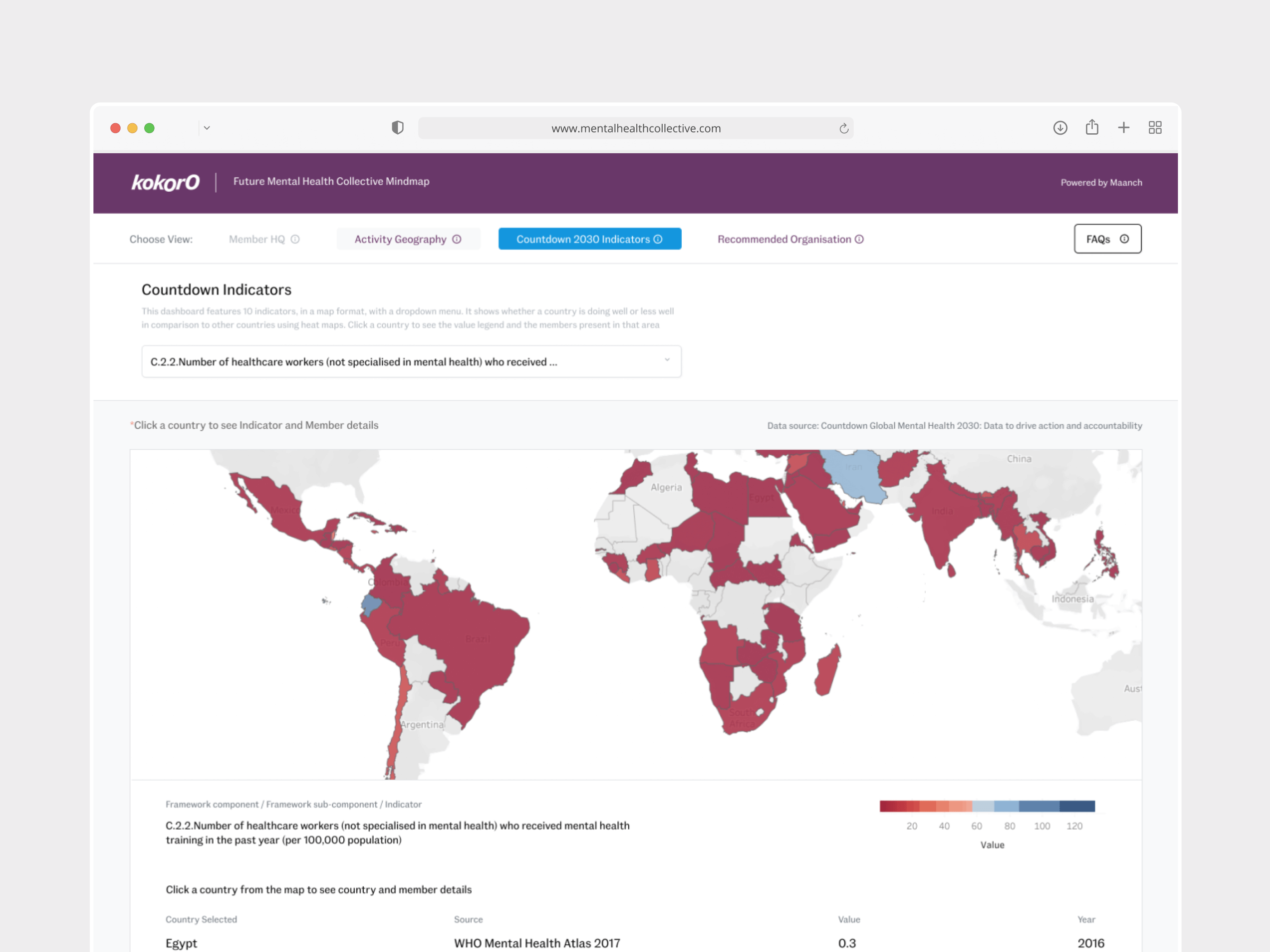
Task: Open the FAQs button
Action: tap(1107, 239)
